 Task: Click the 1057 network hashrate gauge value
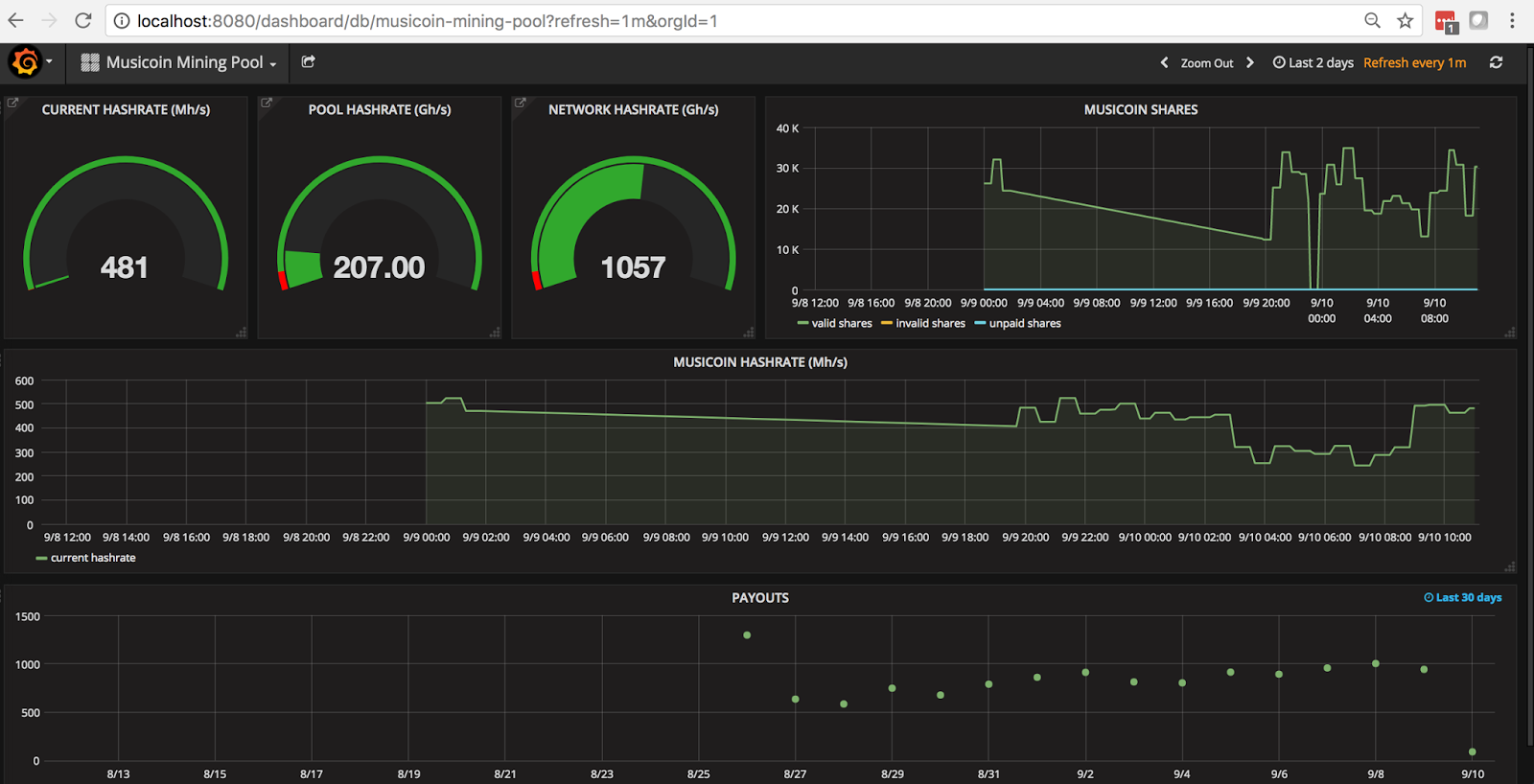[633, 267]
